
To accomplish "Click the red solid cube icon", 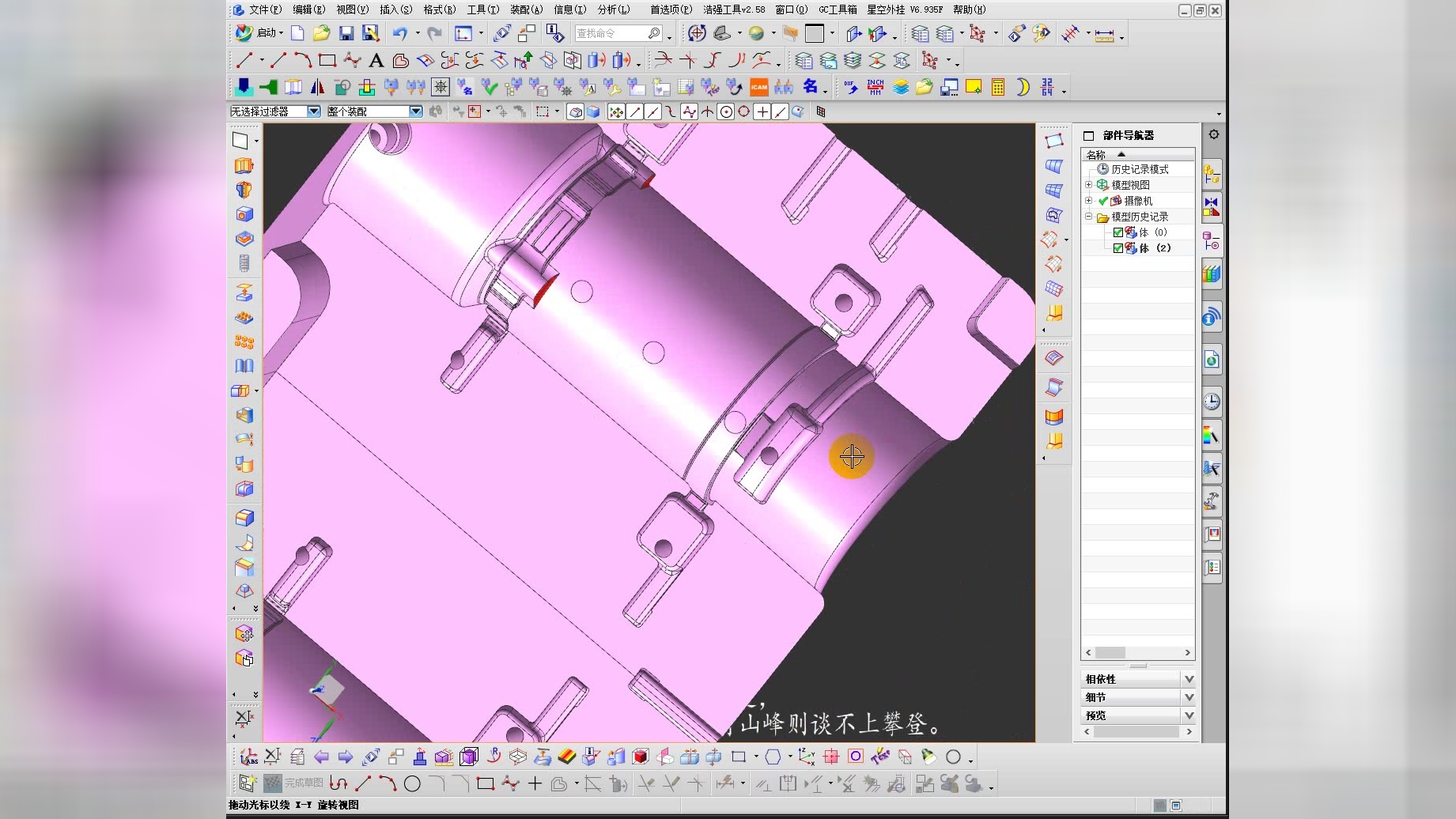I will click(641, 757).
